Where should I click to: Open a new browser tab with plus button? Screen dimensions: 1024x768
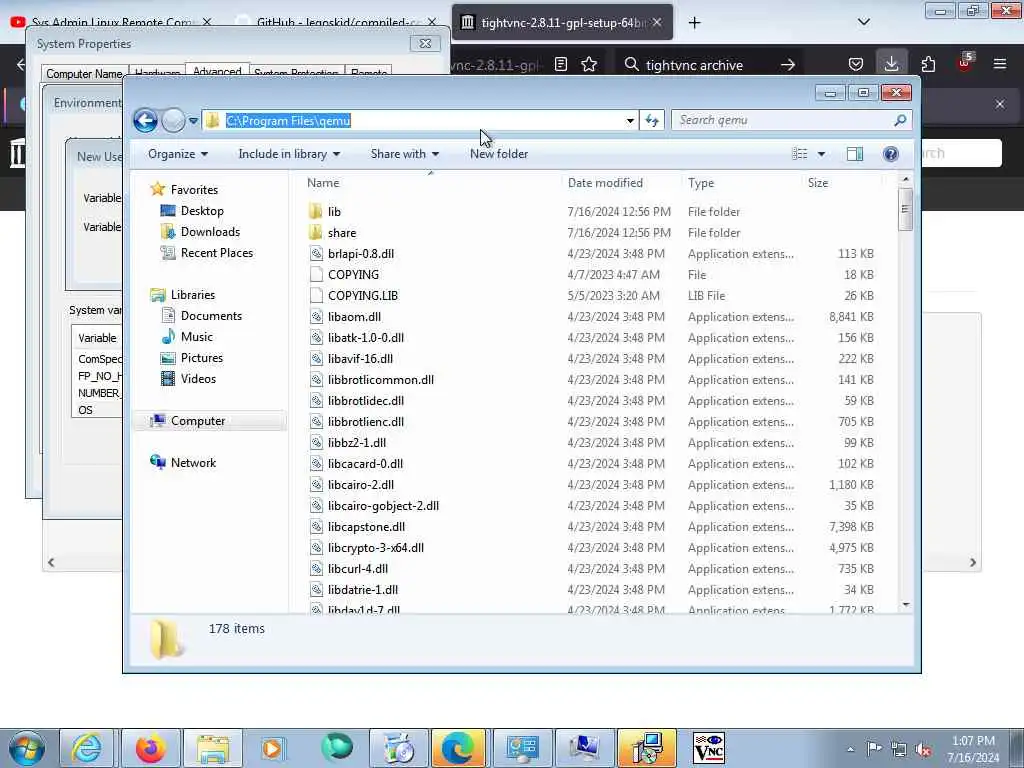click(694, 22)
